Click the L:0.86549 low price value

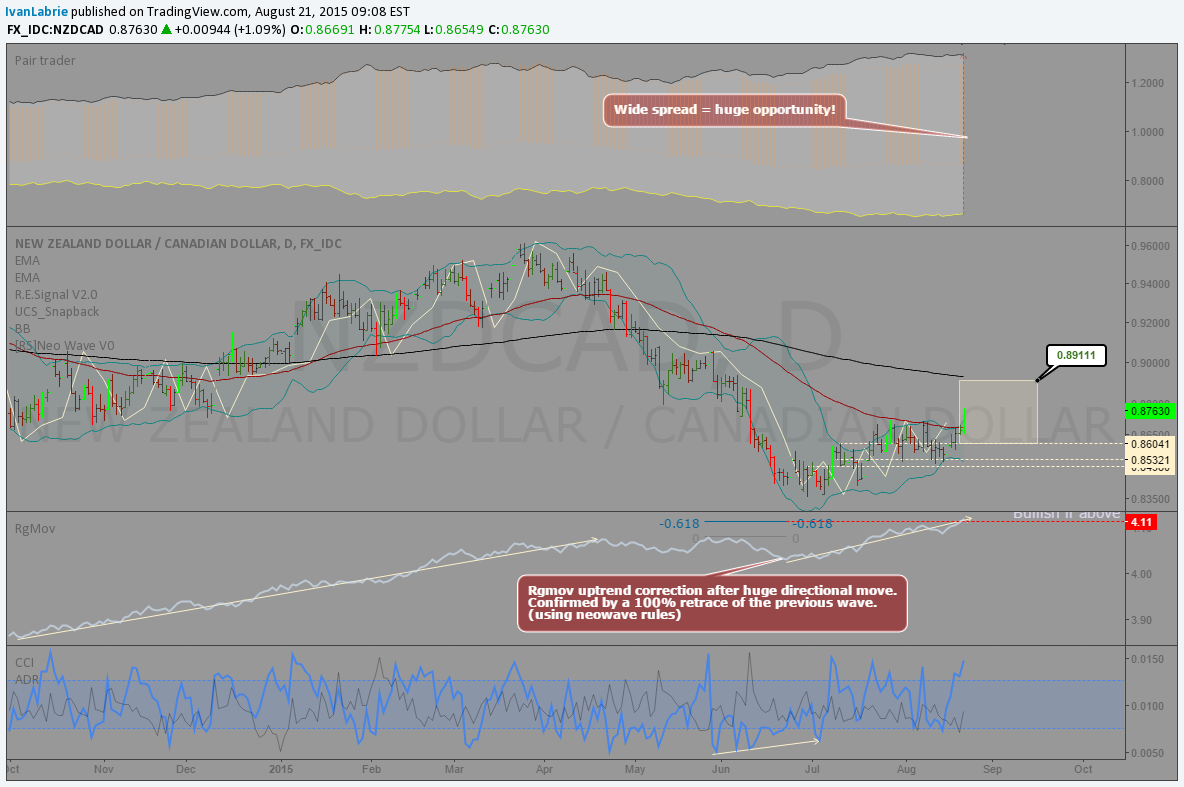click(x=453, y=29)
